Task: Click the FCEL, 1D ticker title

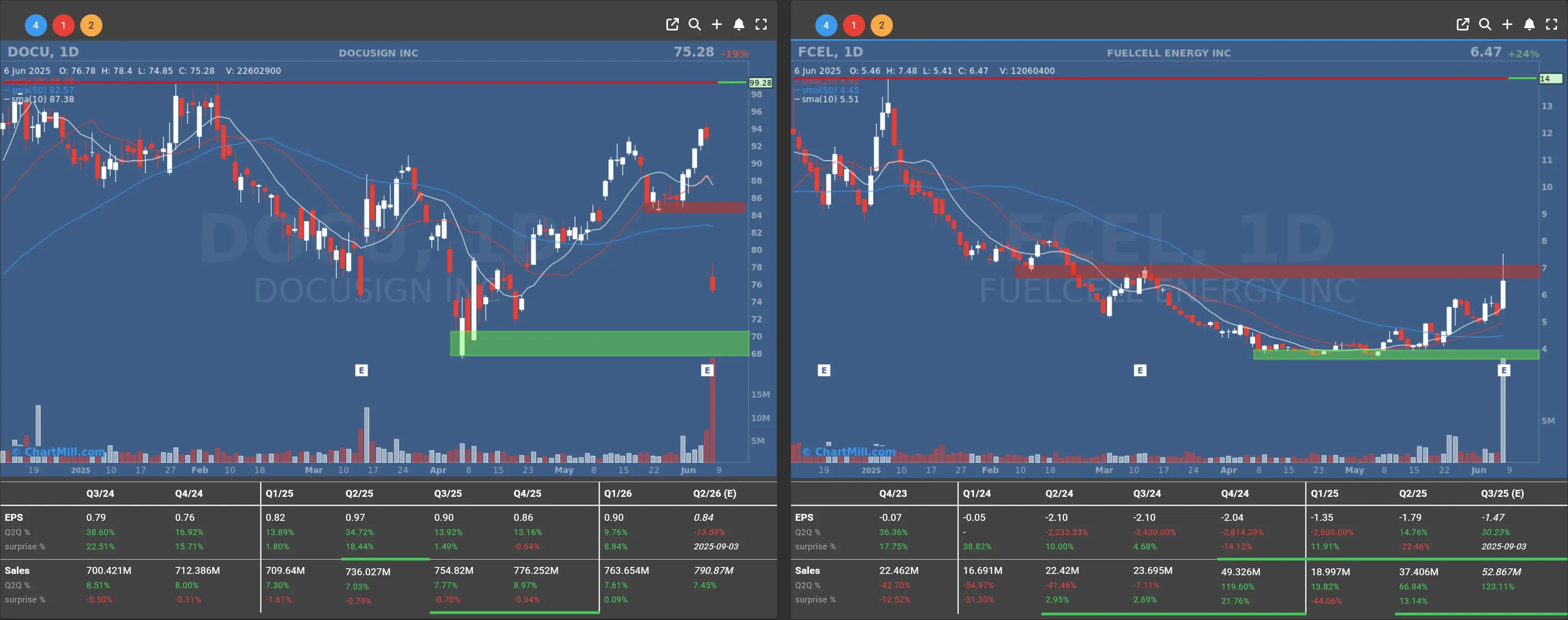Action: point(830,52)
